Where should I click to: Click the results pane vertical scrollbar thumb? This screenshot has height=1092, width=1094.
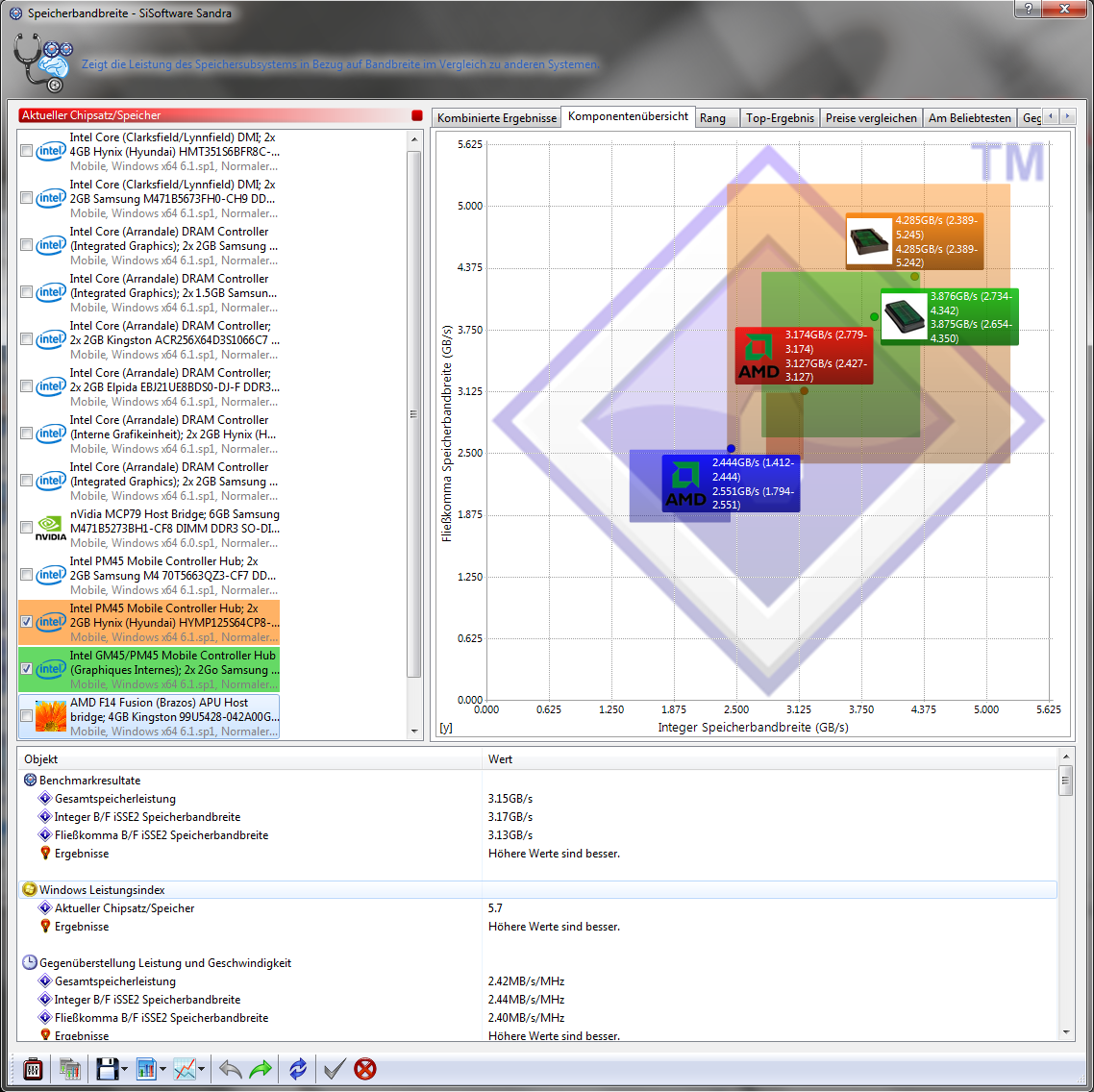tap(1065, 781)
